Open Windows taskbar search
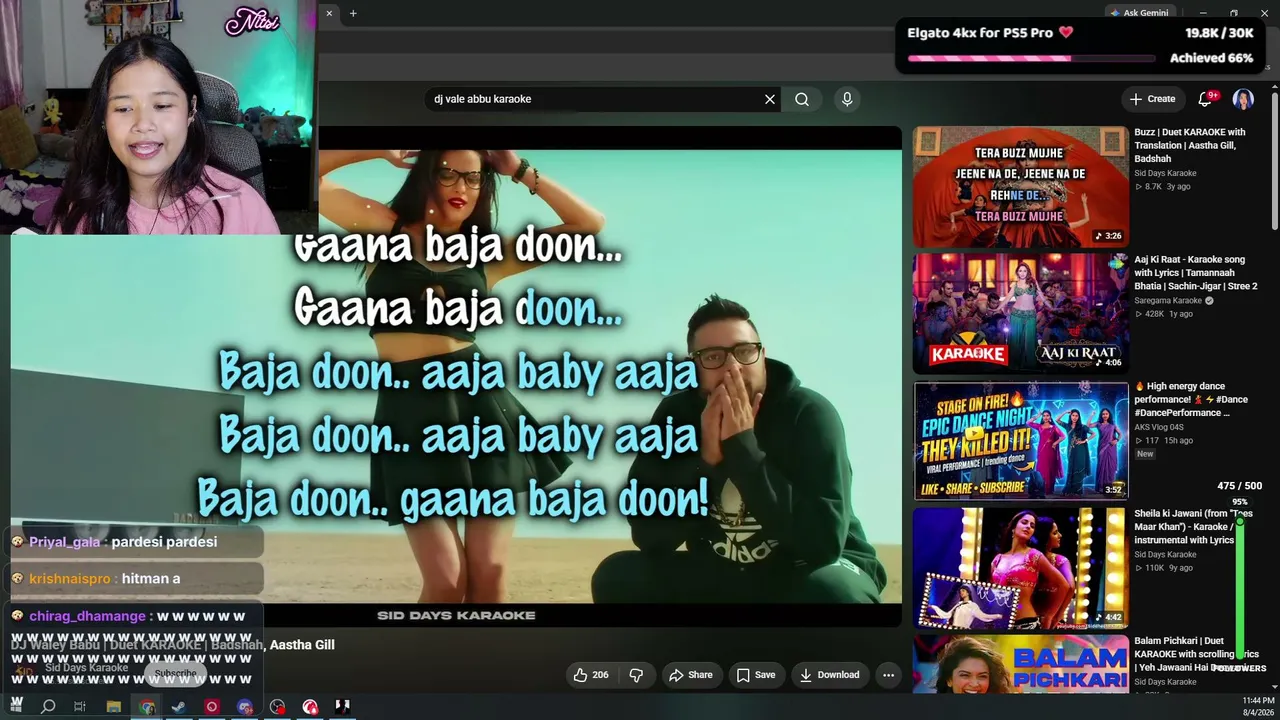 pyautogui.click(x=48, y=706)
